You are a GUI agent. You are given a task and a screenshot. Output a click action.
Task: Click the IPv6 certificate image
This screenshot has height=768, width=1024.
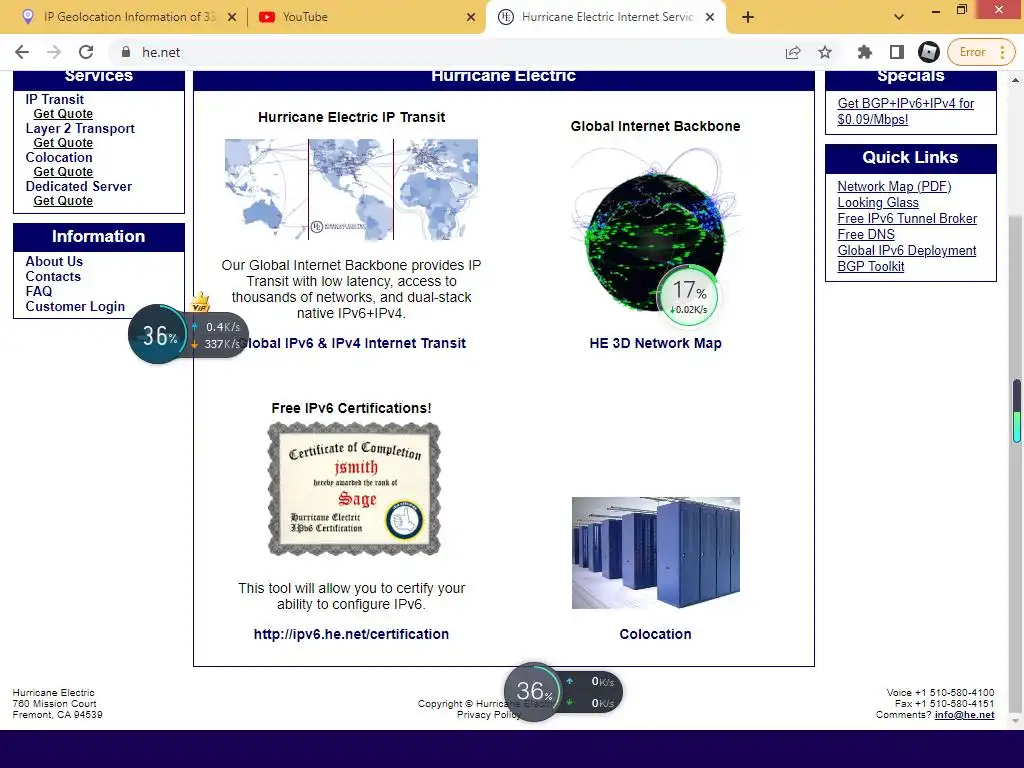[354, 489]
